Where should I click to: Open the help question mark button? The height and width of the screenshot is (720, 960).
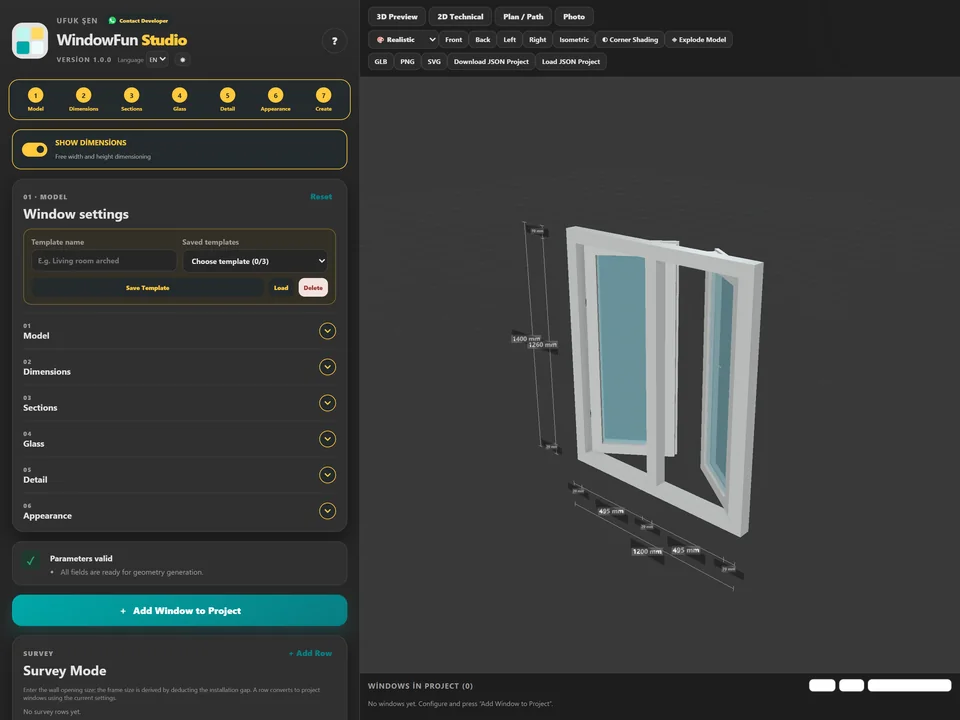334,41
